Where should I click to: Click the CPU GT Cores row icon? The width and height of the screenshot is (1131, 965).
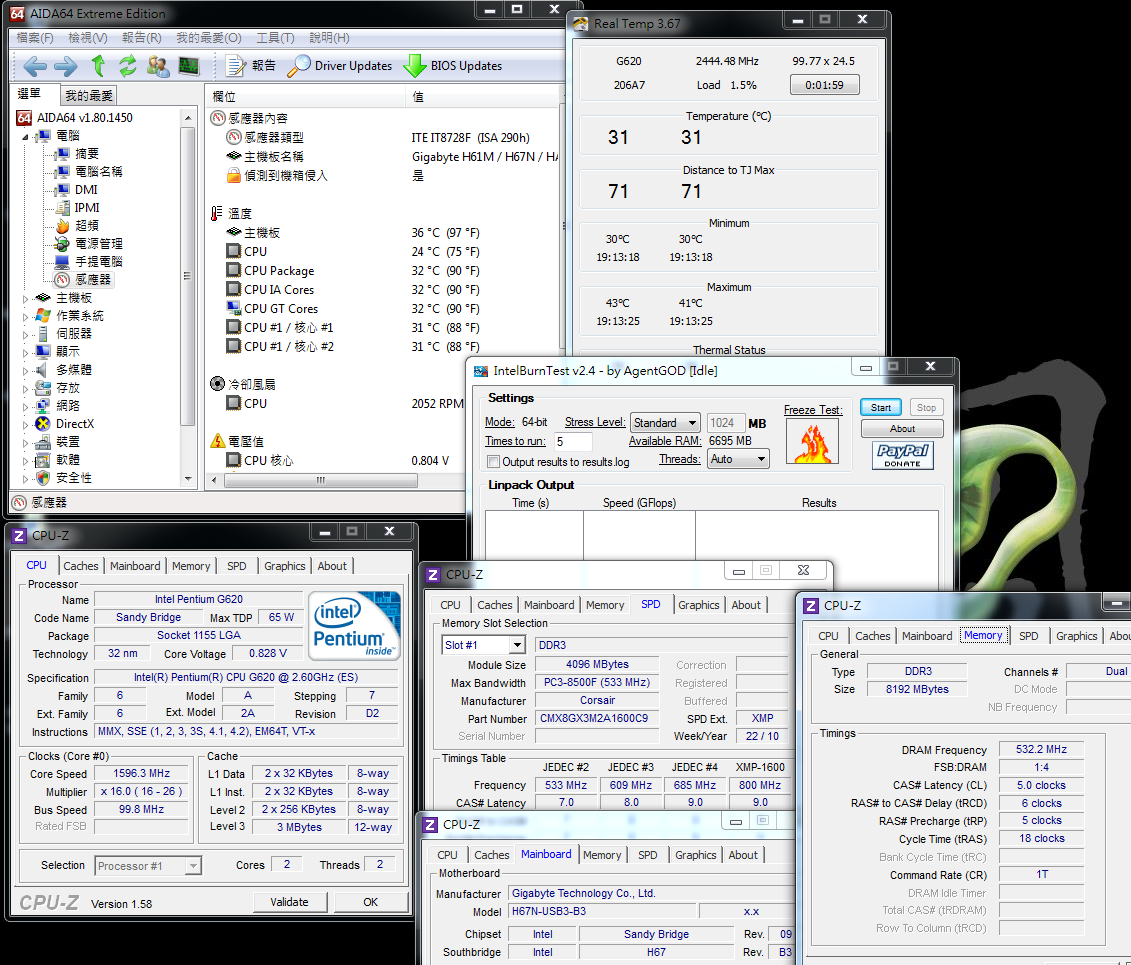click(234, 308)
